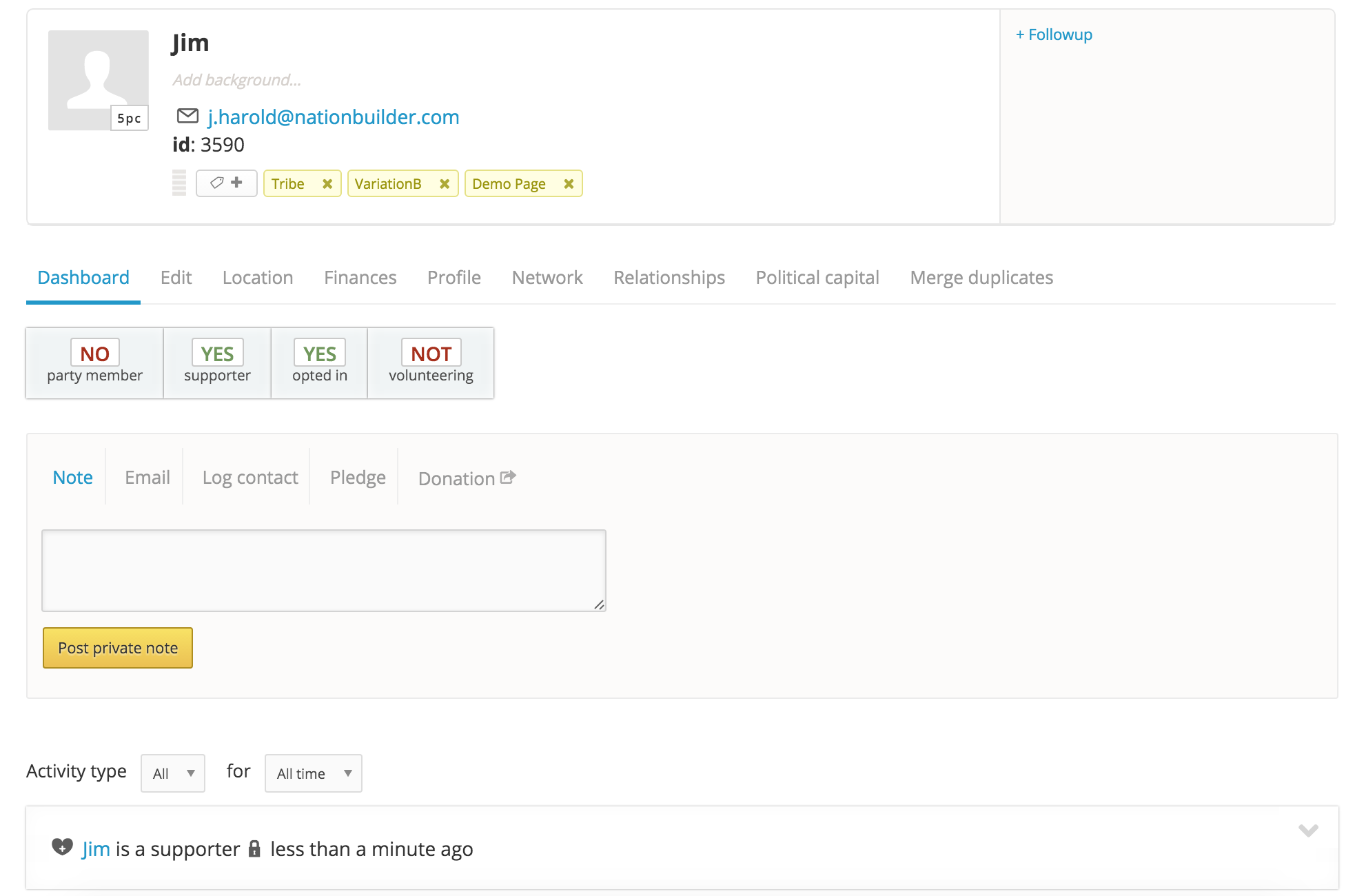Toggle the YES supporter status
The image size is (1355, 896).
[217, 363]
